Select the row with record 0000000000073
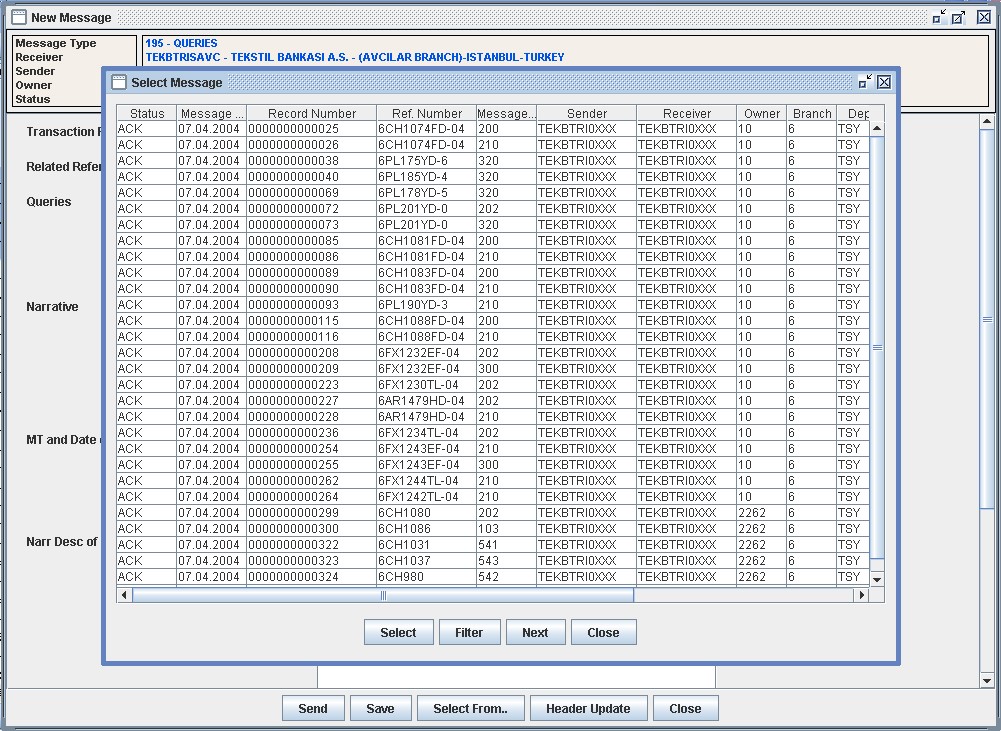The height and width of the screenshot is (731, 1001). click(x=493, y=225)
